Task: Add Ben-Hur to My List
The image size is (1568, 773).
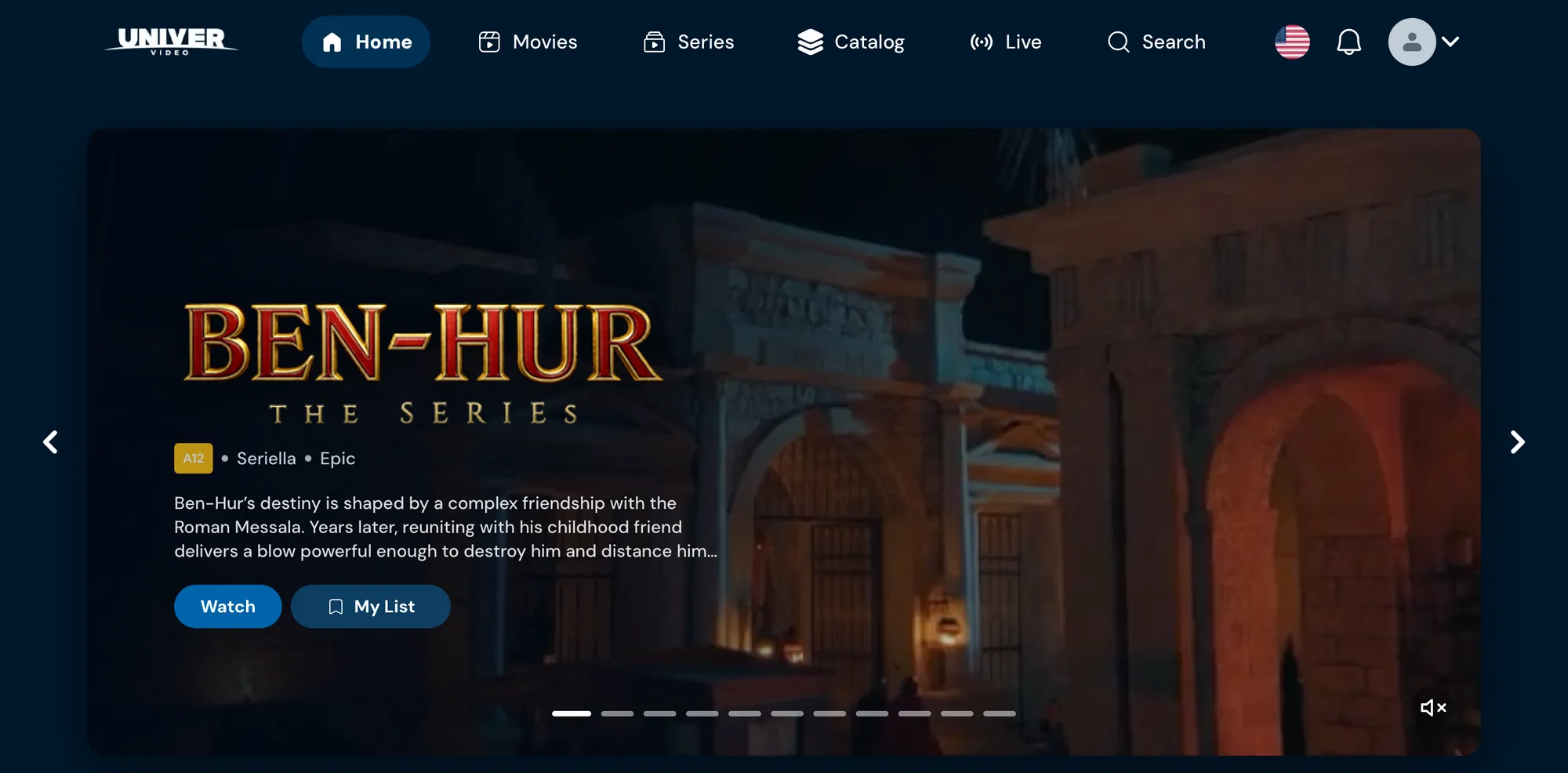Action: coord(371,606)
